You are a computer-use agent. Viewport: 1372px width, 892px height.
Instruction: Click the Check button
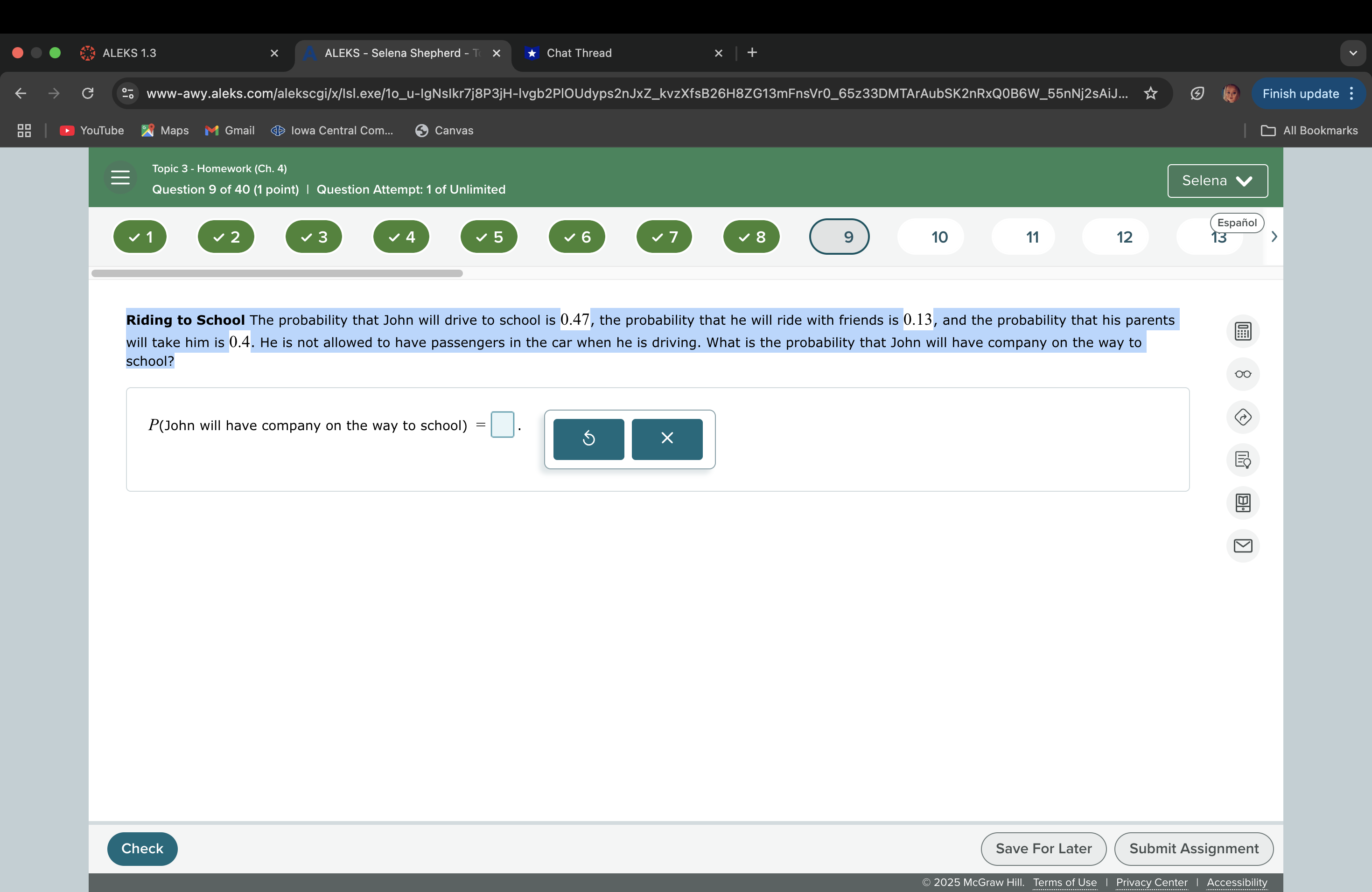[142, 848]
